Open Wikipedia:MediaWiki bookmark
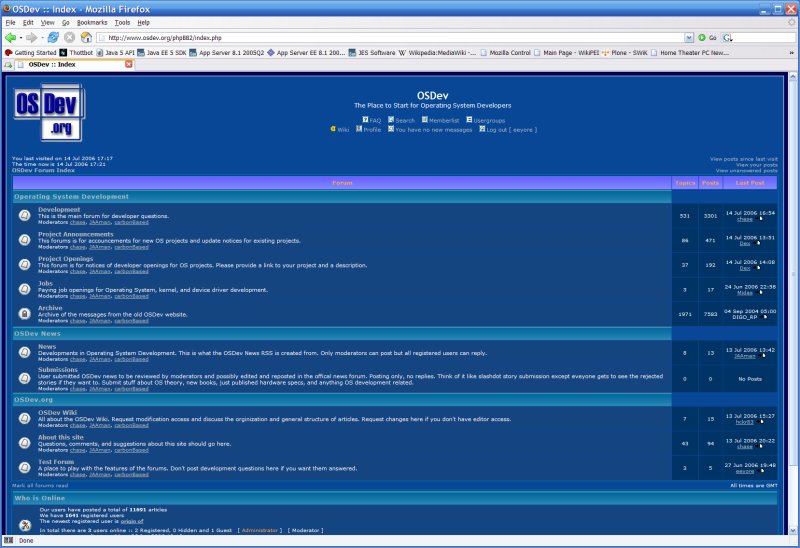This screenshot has height=548, width=800. [438, 53]
